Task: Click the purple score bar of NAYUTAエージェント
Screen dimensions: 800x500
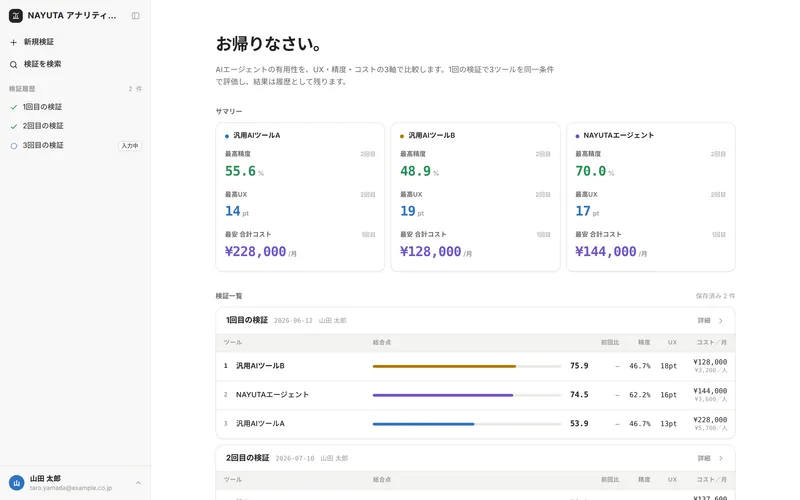Action: pyautogui.click(x=443, y=395)
